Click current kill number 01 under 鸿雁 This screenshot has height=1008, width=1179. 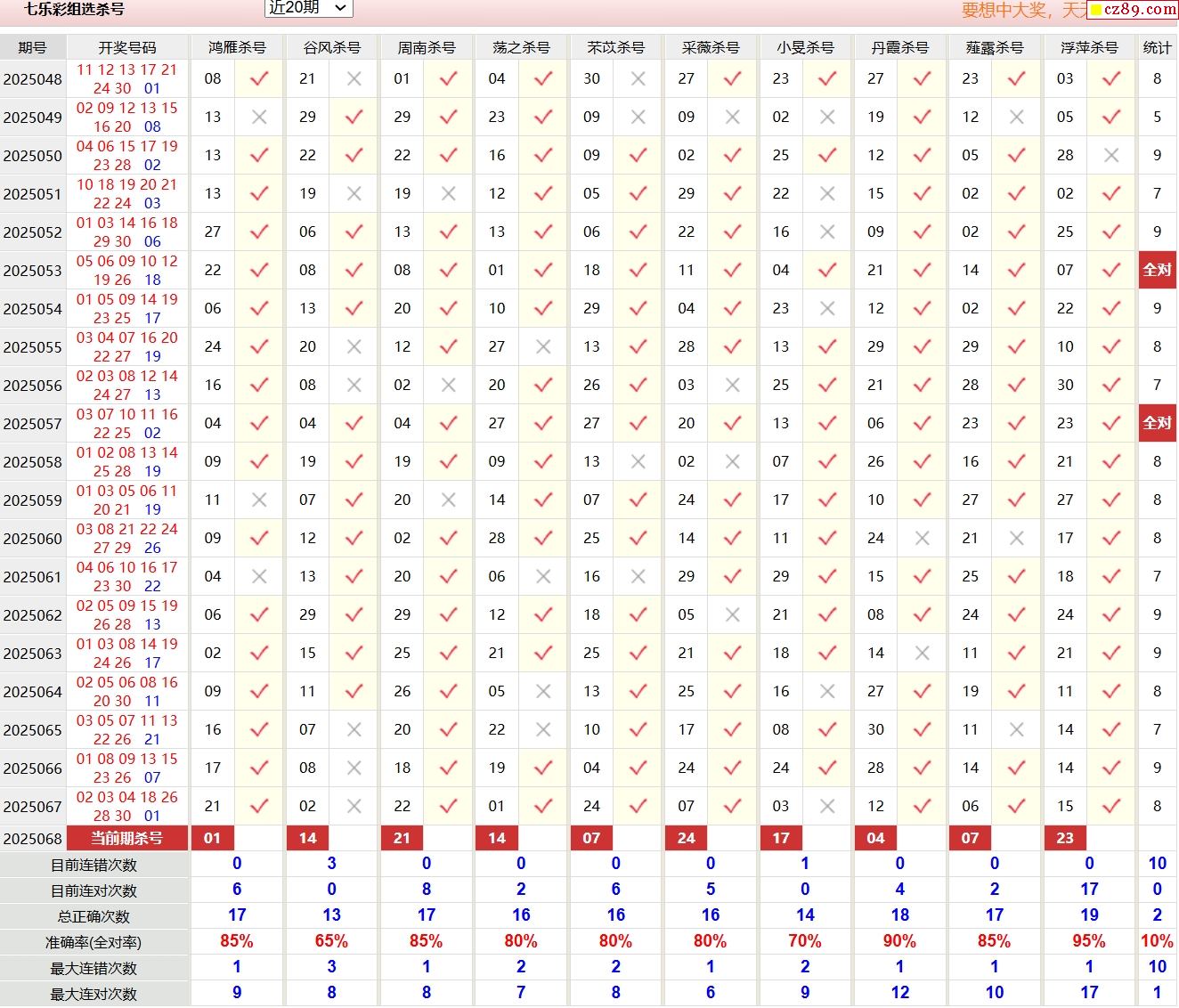click(x=212, y=838)
